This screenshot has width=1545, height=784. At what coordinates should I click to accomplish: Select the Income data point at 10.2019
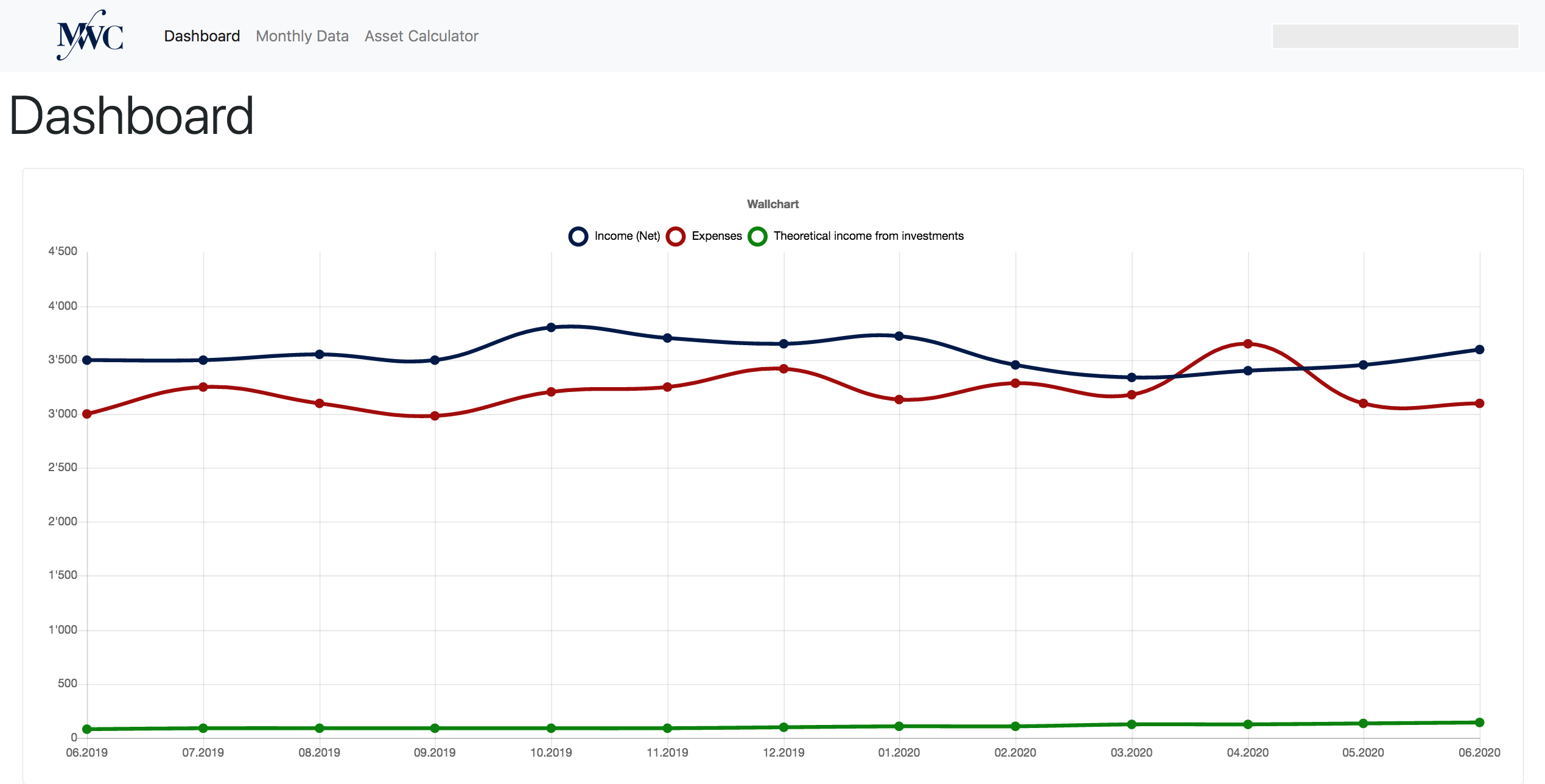(551, 327)
